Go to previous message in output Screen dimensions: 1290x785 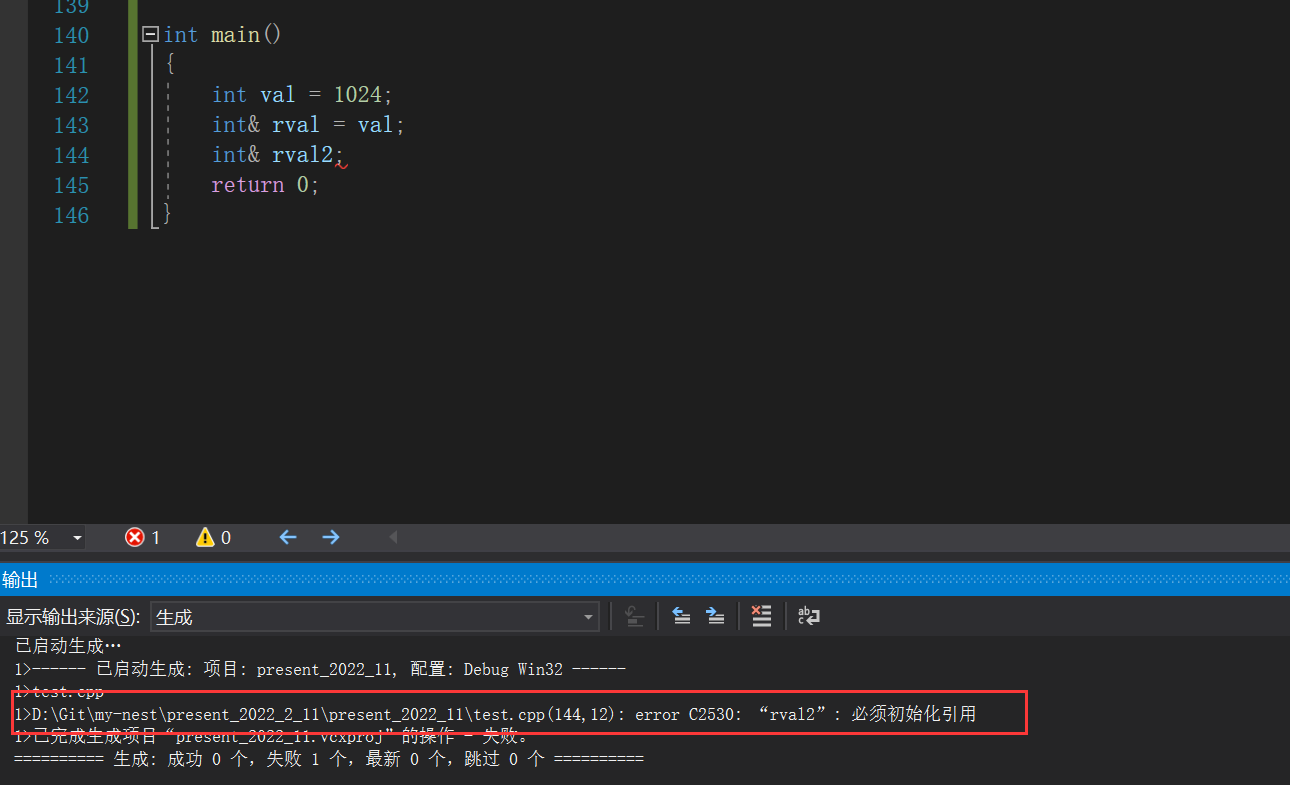[x=681, y=616]
